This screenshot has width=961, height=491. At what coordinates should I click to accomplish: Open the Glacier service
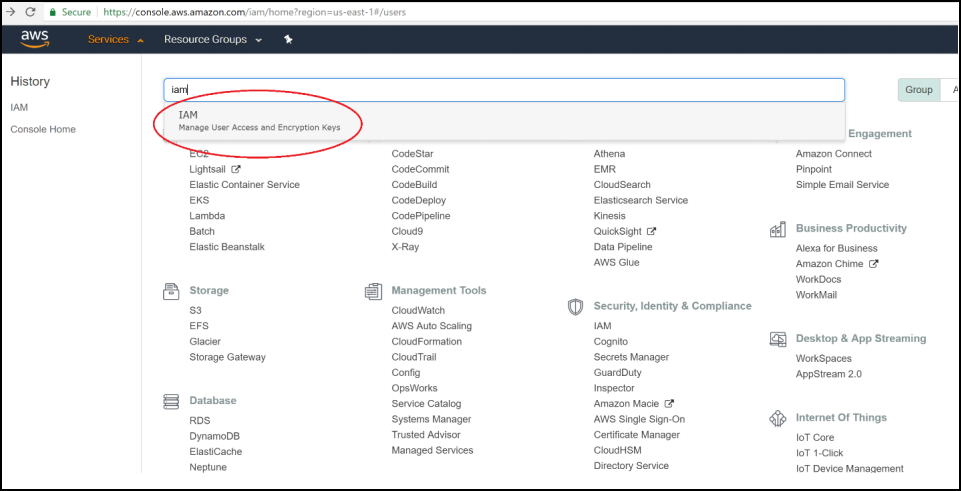pos(205,341)
